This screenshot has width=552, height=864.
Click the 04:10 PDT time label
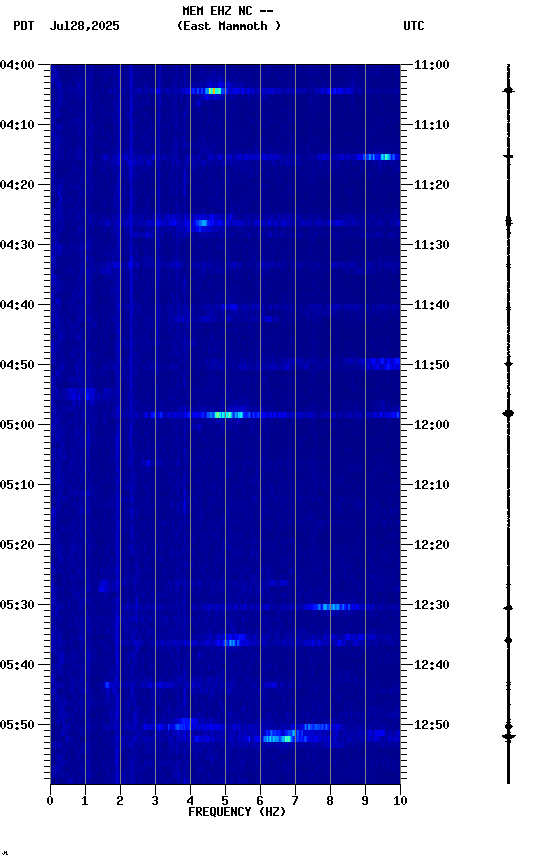[x=17, y=125]
